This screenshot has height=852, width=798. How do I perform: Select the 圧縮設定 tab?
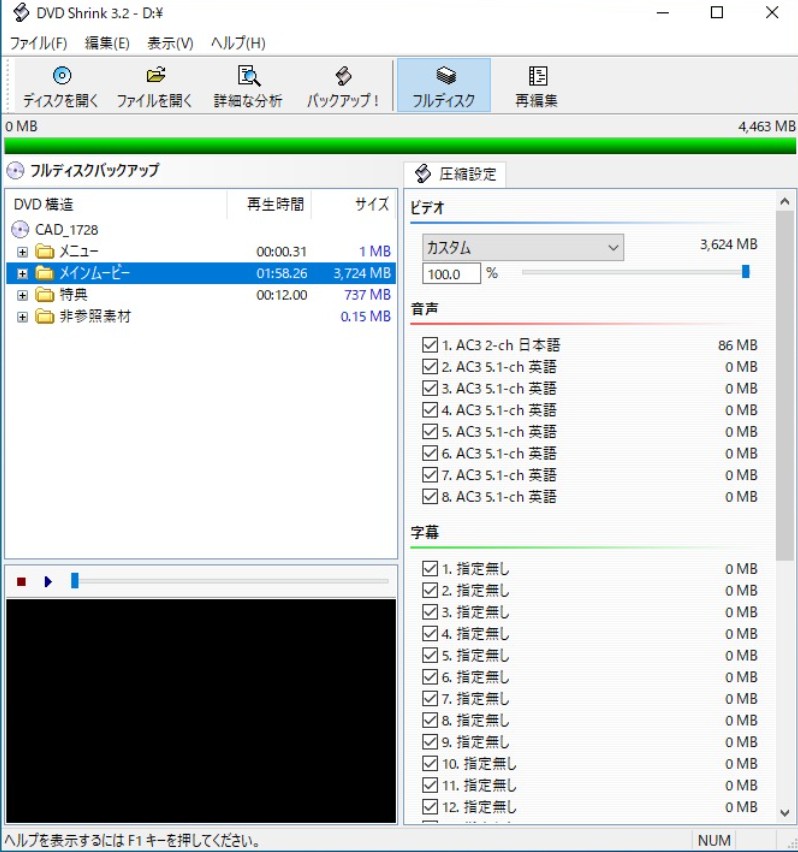click(455, 174)
